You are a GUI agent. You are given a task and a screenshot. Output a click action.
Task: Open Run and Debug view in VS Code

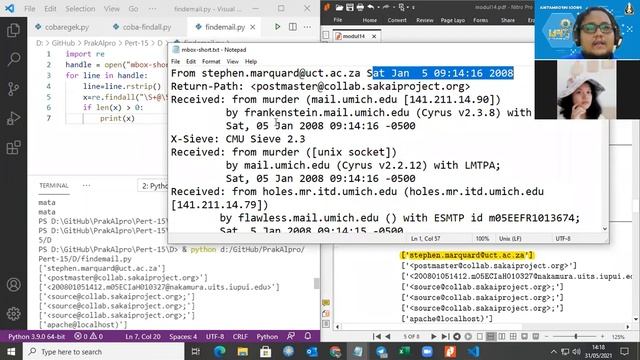tap(13, 118)
